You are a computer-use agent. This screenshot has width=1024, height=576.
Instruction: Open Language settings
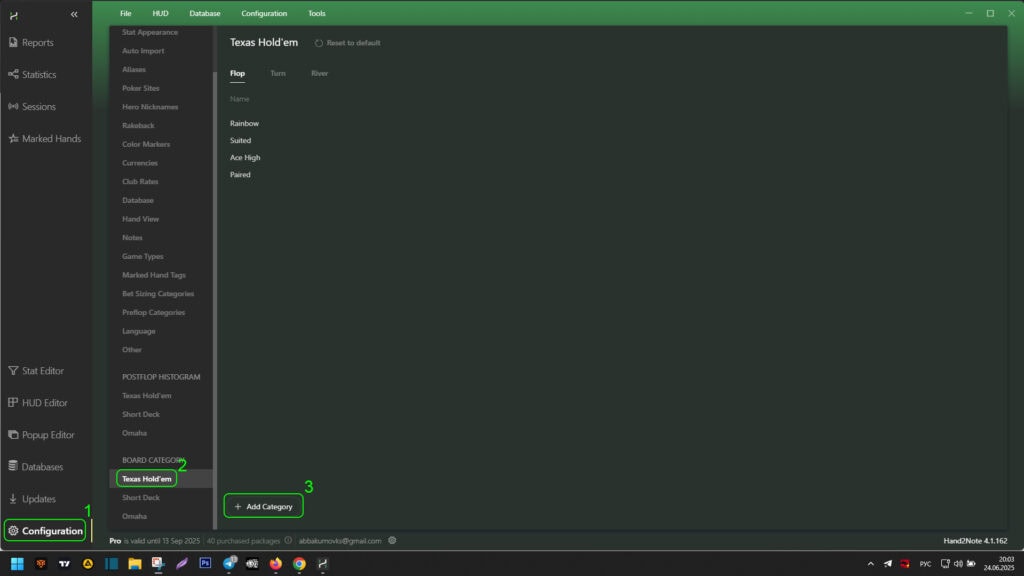tap(138, 331)
